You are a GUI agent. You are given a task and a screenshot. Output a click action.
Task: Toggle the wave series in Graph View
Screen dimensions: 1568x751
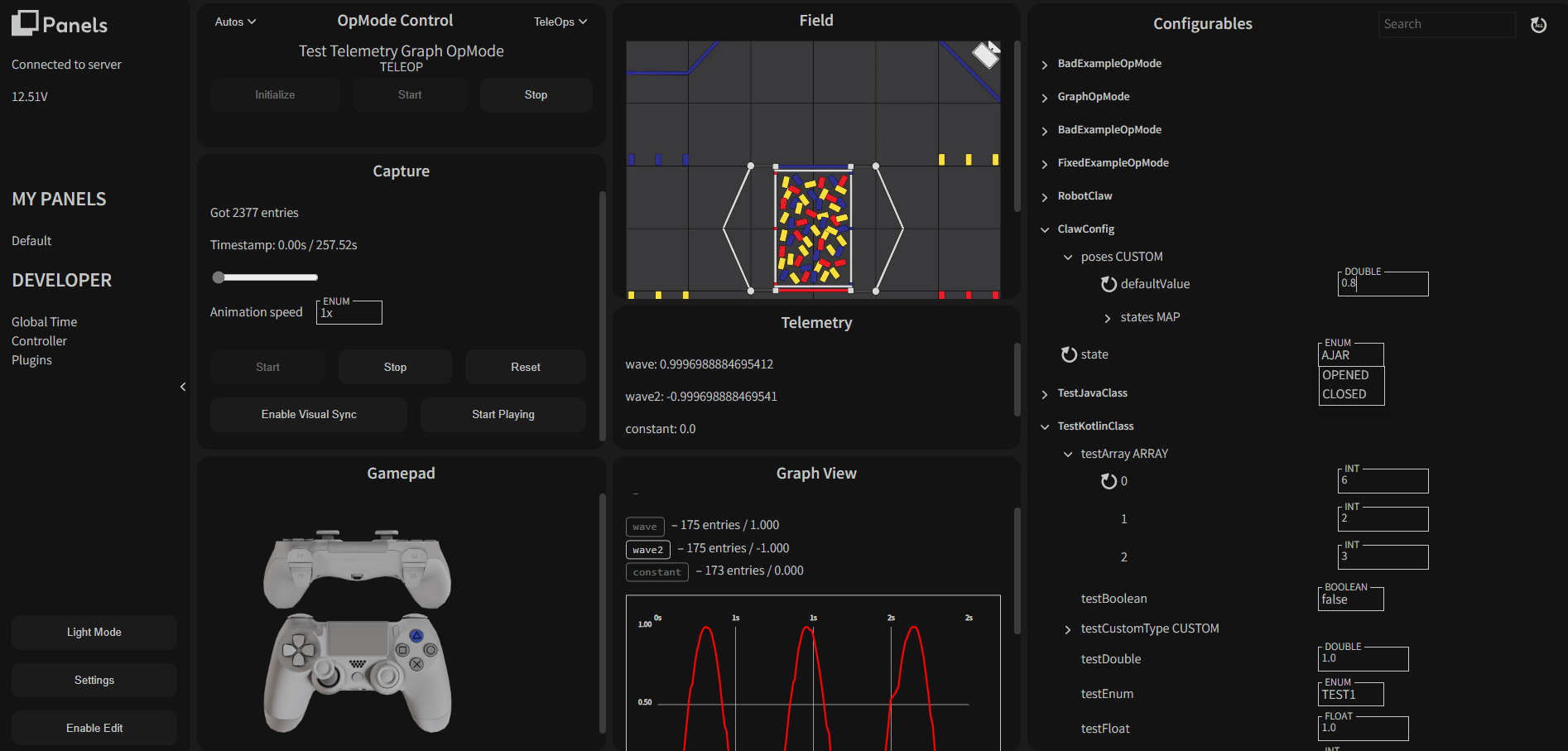[x=644, y=527]
